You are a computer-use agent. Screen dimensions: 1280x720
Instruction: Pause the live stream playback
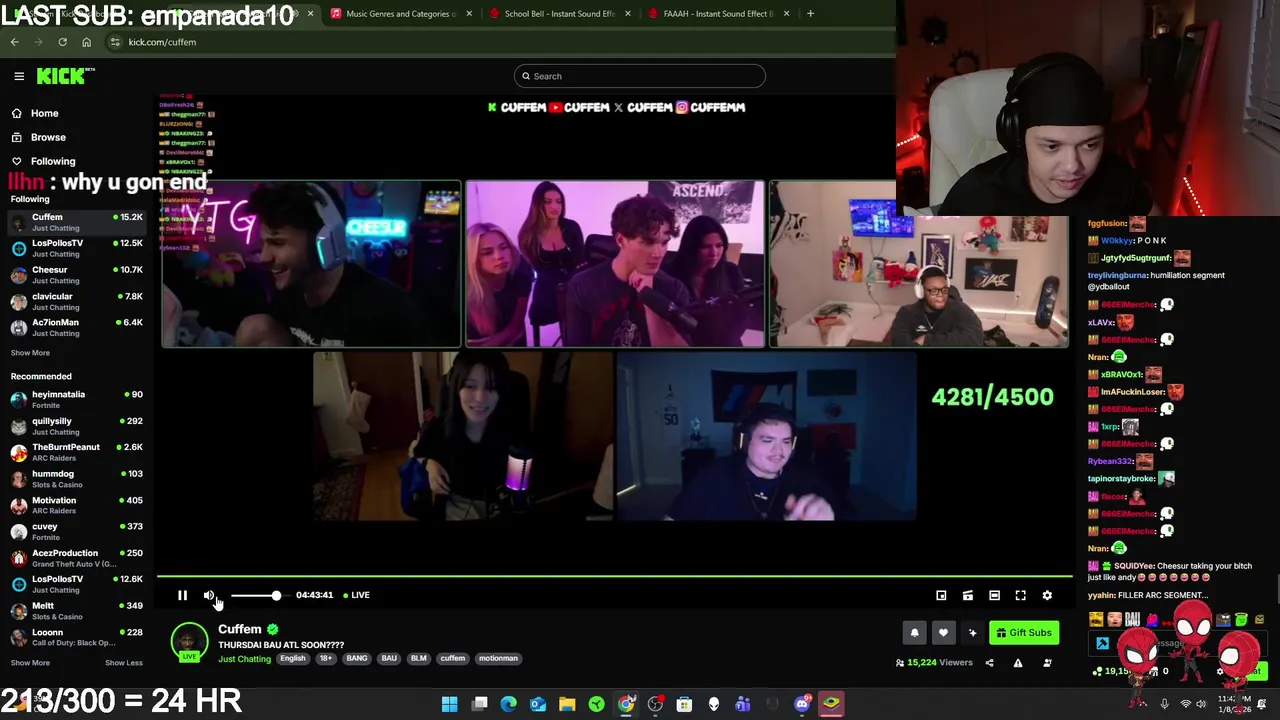point(182,595)
